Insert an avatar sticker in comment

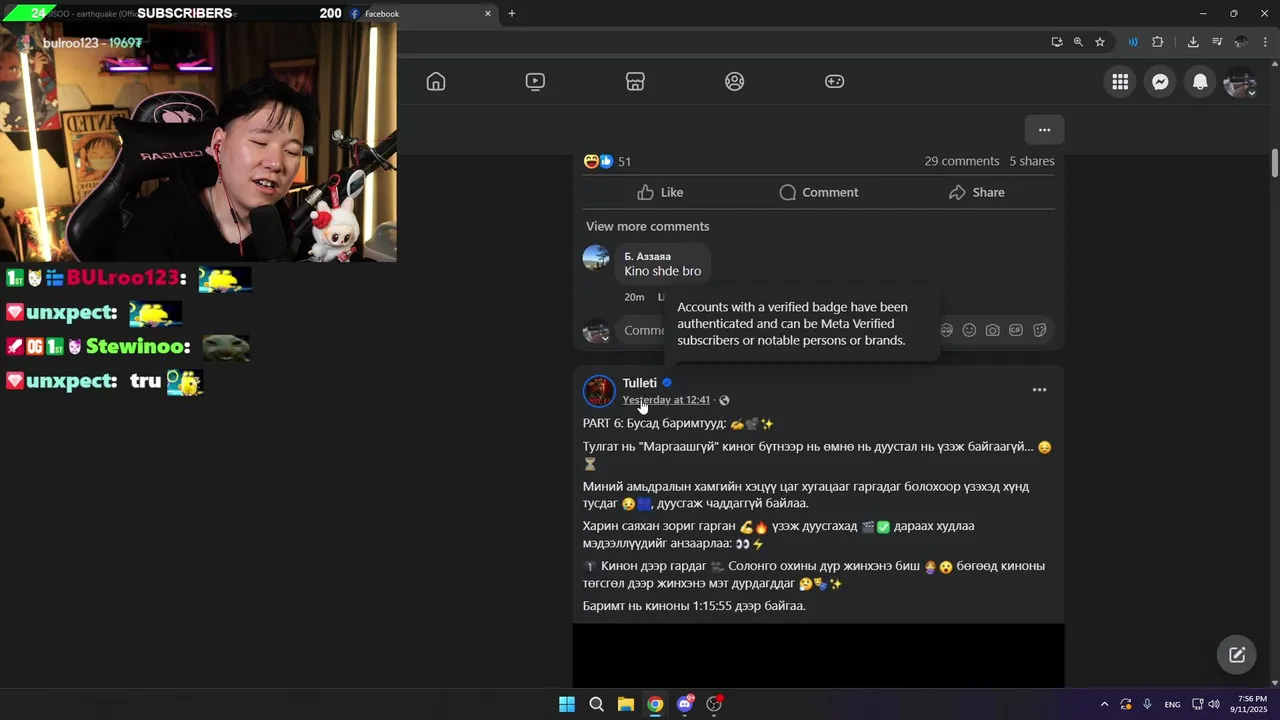tap(946, 330)
